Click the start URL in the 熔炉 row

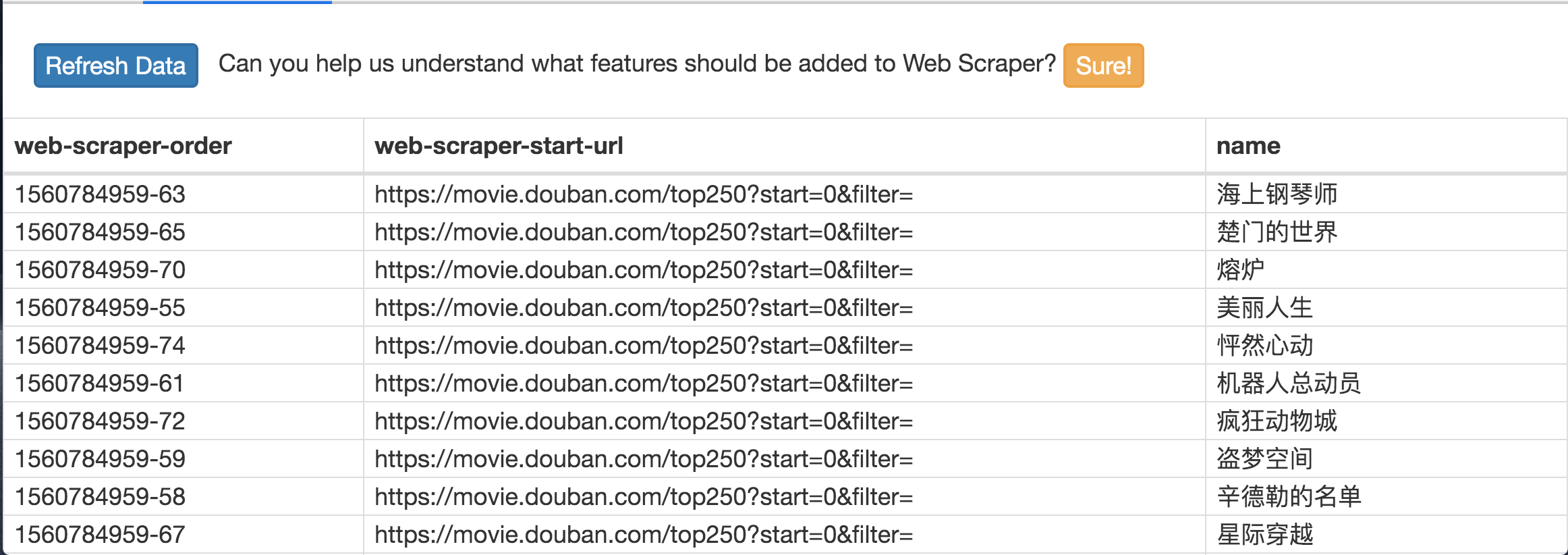(x=644, y=270)
